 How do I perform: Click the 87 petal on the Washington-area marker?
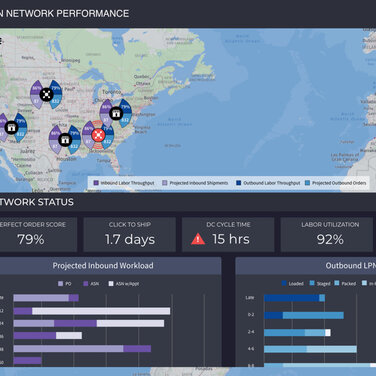click(106, 120)
